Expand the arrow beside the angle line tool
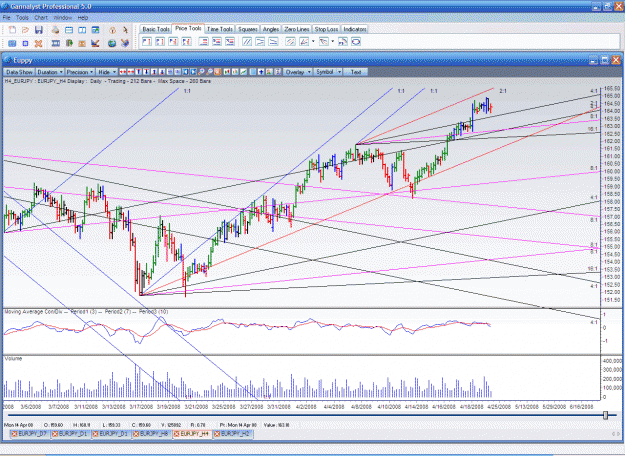The image size is (625, 456). [x=313, y=41]
